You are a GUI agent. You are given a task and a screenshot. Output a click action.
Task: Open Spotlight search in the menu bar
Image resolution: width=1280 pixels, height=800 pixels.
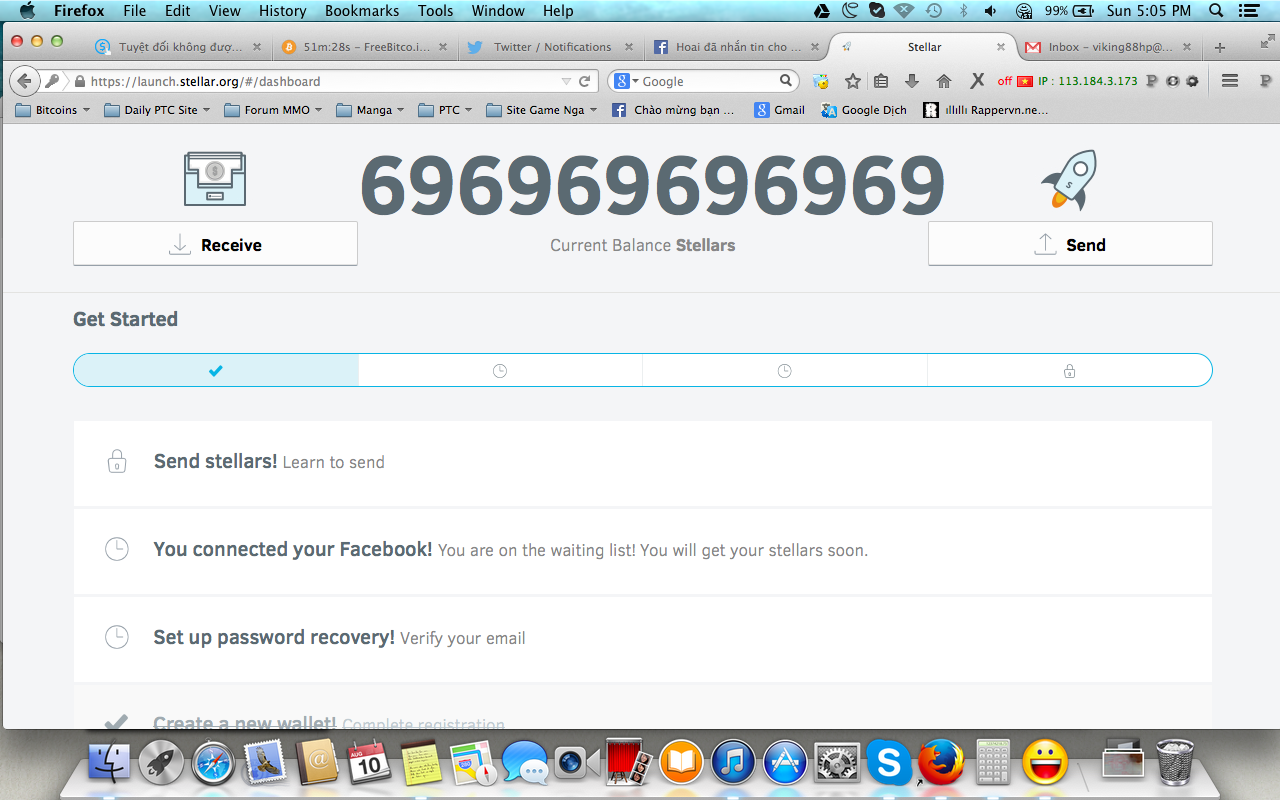coord(1216,11)
